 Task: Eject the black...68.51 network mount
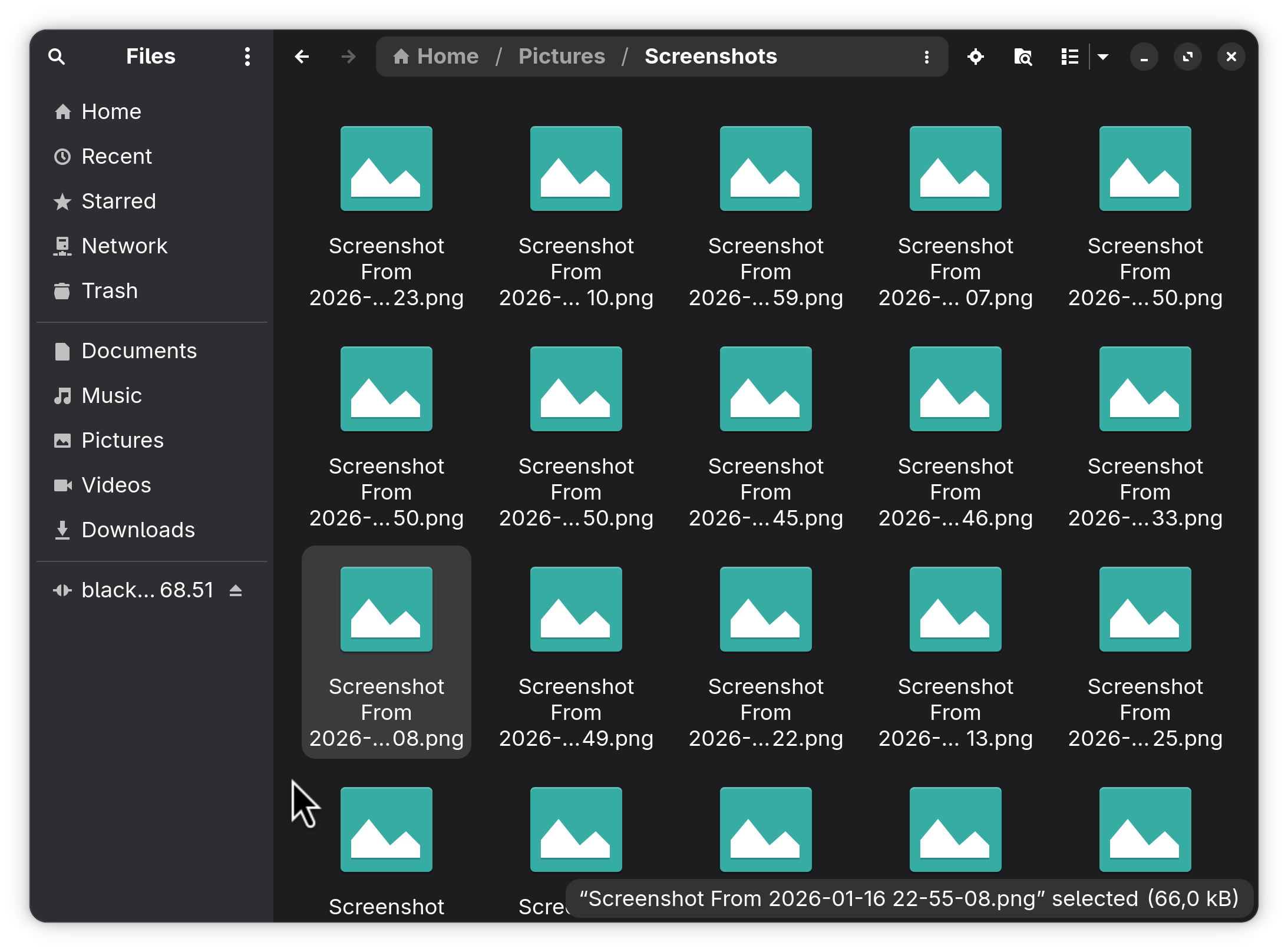(236, 590)
